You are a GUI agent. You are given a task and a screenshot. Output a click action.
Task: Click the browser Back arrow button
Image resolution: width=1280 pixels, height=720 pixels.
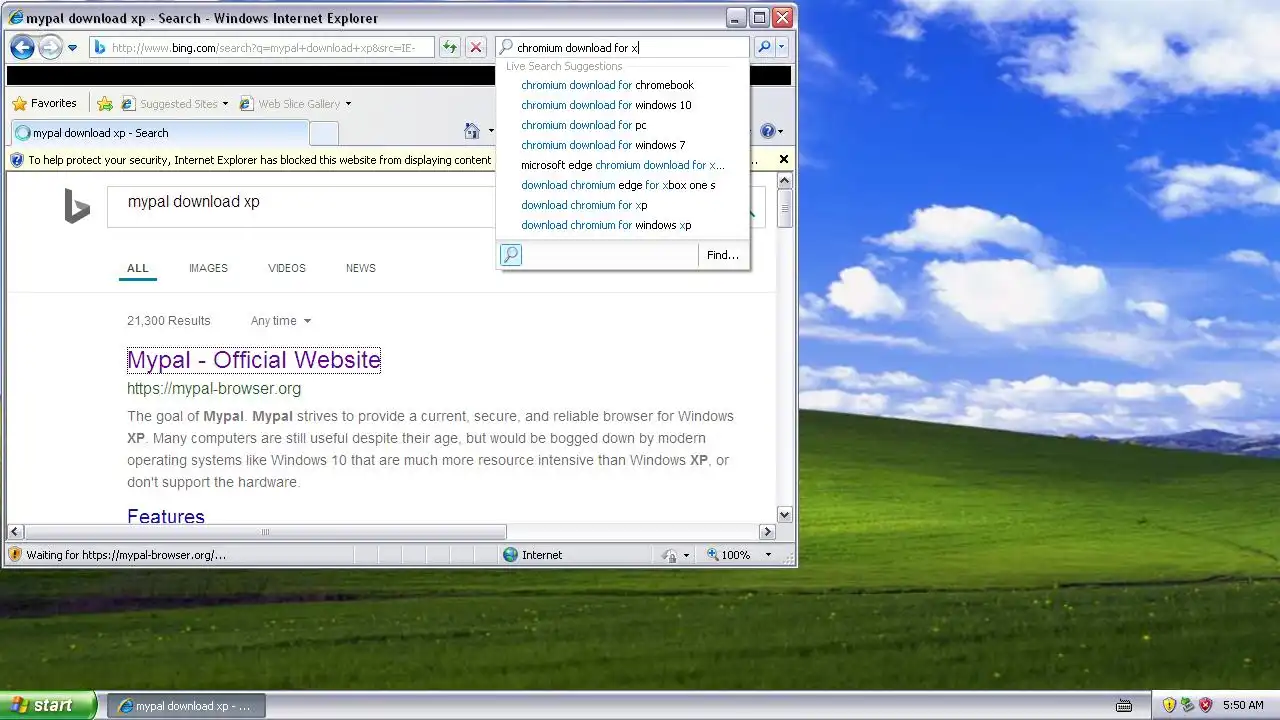[22, 47]
